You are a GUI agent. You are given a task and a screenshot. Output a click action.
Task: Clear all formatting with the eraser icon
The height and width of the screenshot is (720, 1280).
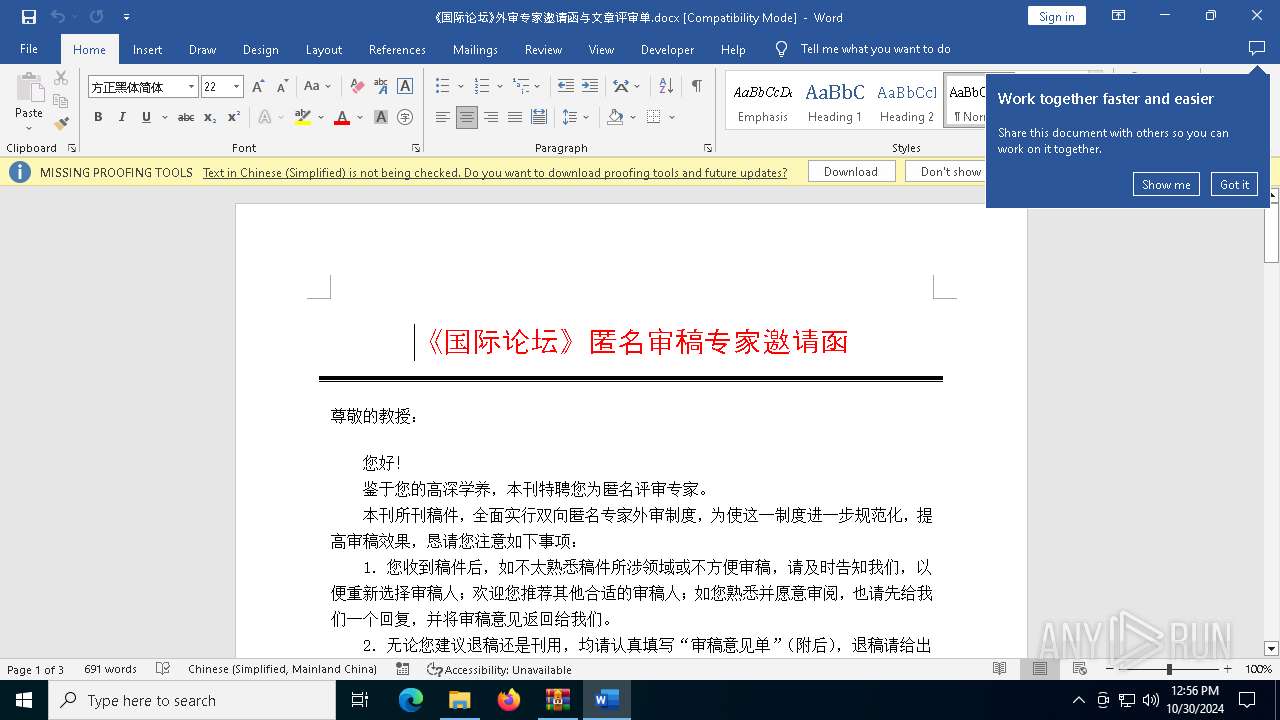coord(357,87)
